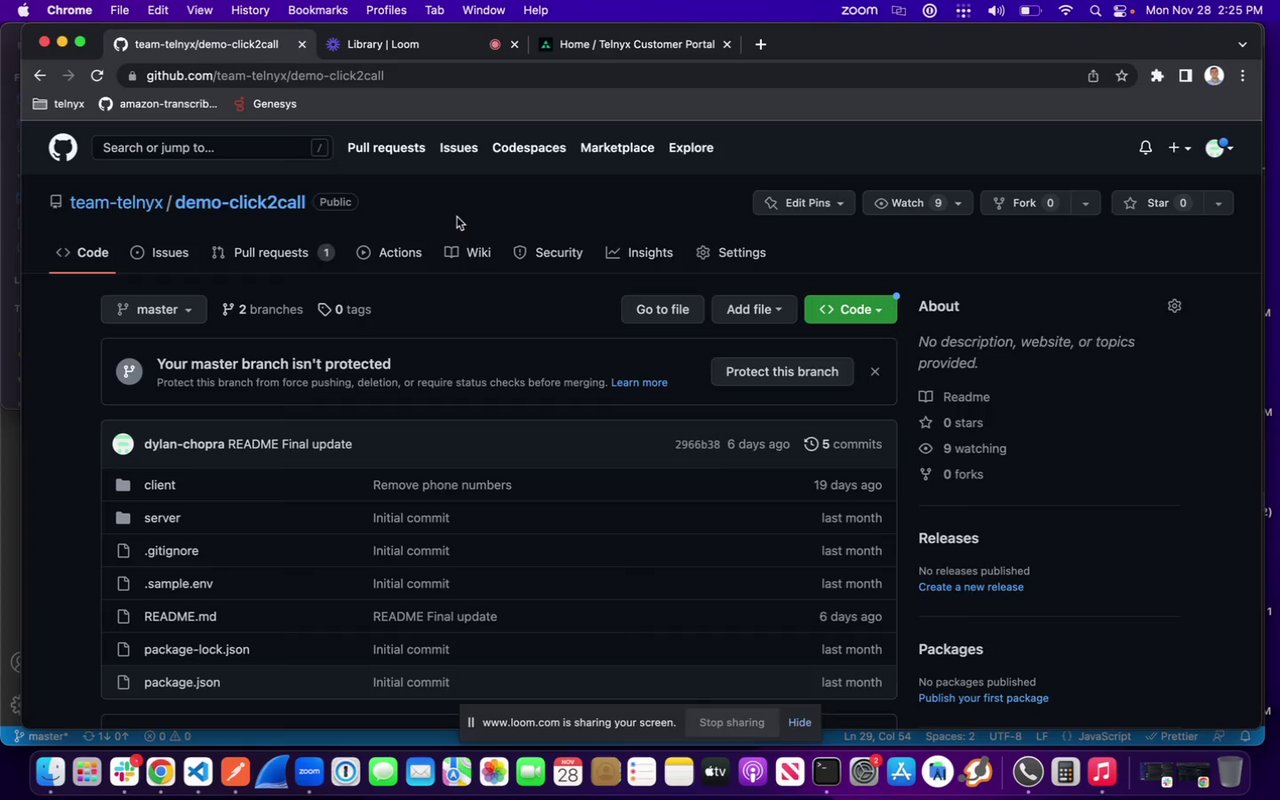Open the Wiki tab

tap(467, 253)
